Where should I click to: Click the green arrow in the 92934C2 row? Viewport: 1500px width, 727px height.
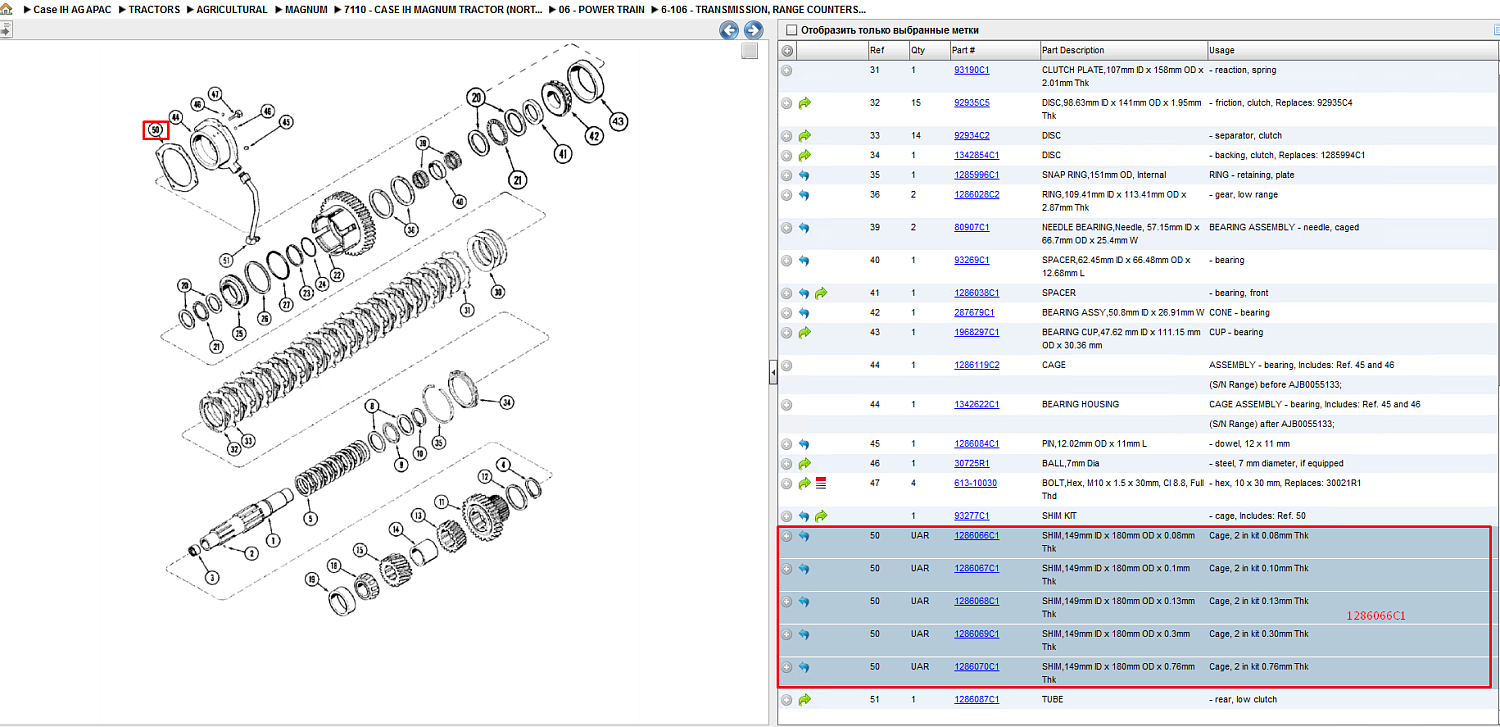(804, 136)
